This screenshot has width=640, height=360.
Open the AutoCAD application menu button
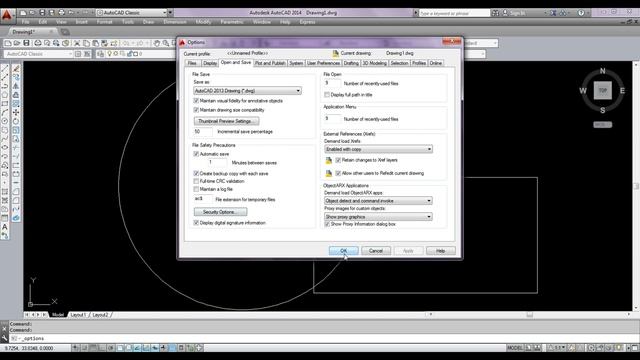[x=7, y=16]
